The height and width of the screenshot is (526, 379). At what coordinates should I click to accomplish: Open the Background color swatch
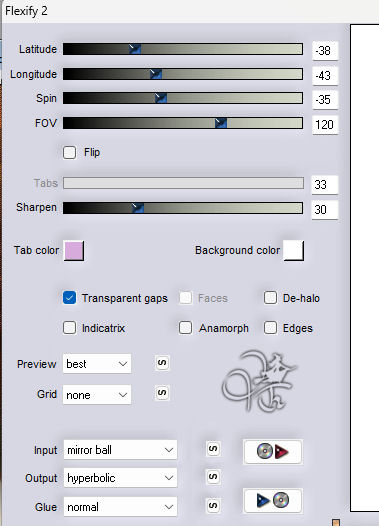click(294, 251)
